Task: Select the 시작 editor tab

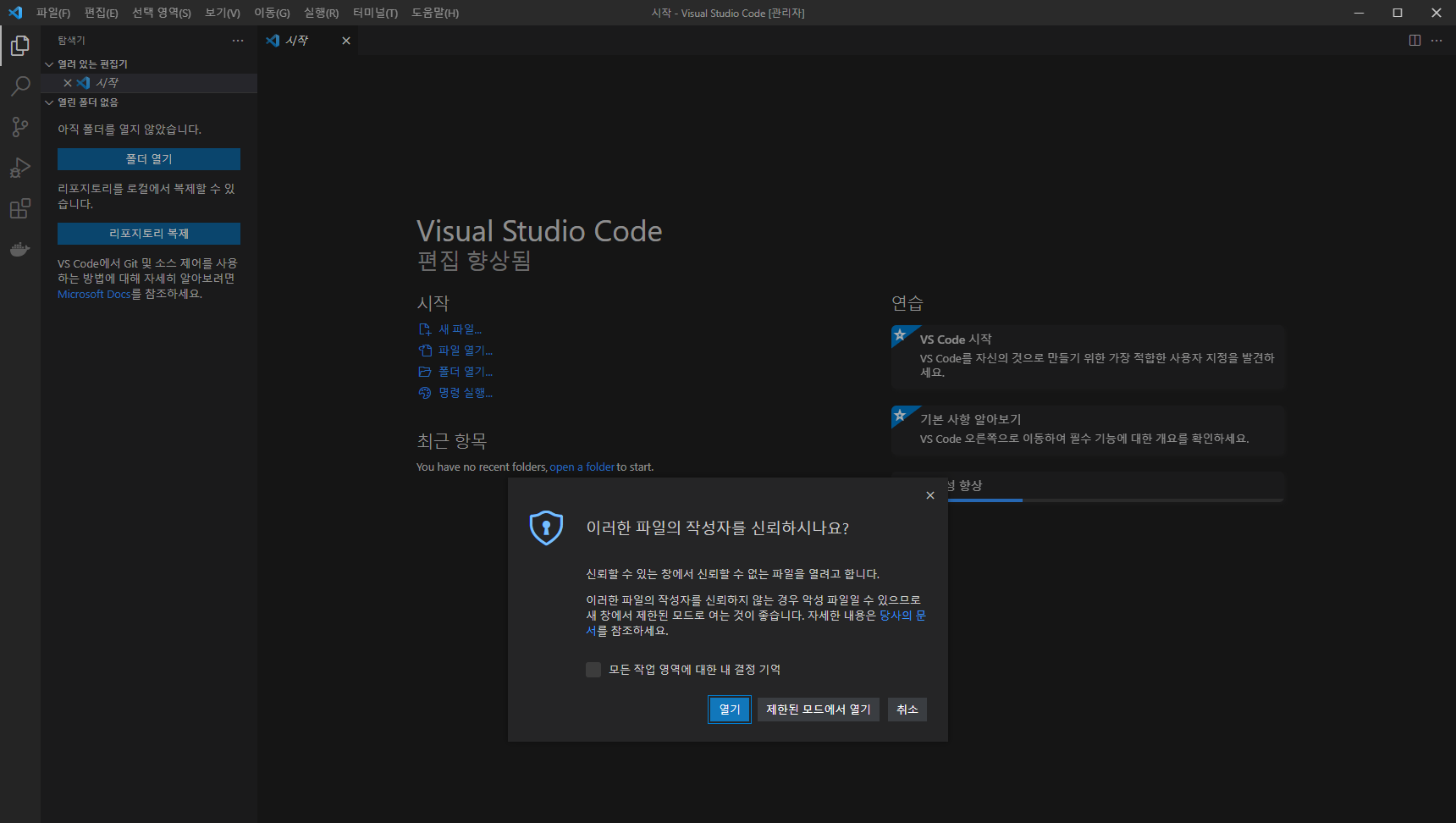Action: pyautogui.click(x=307, y=41)
